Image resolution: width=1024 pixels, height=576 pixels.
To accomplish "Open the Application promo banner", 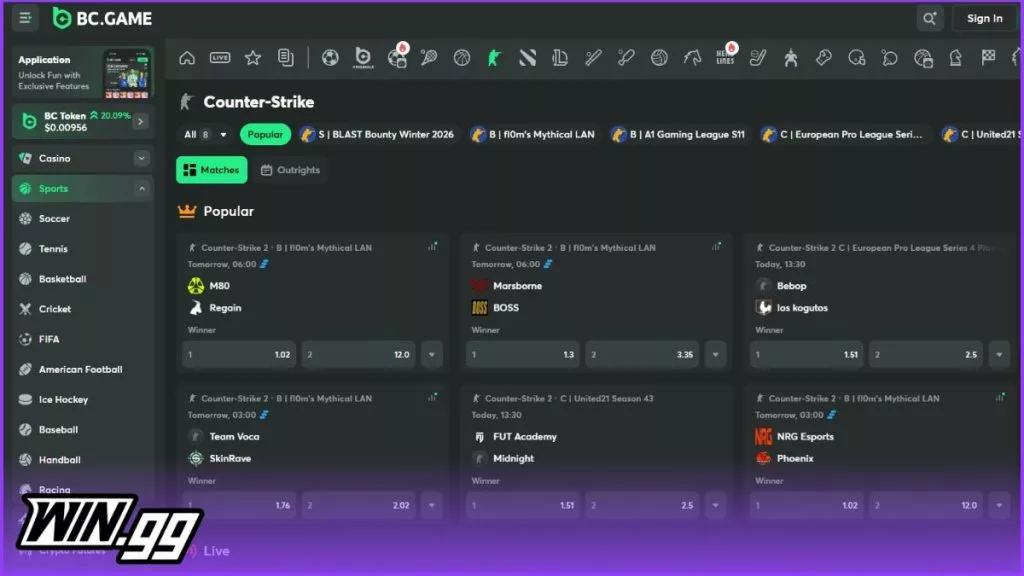I will pyautogui.click(x=83, y=72).
